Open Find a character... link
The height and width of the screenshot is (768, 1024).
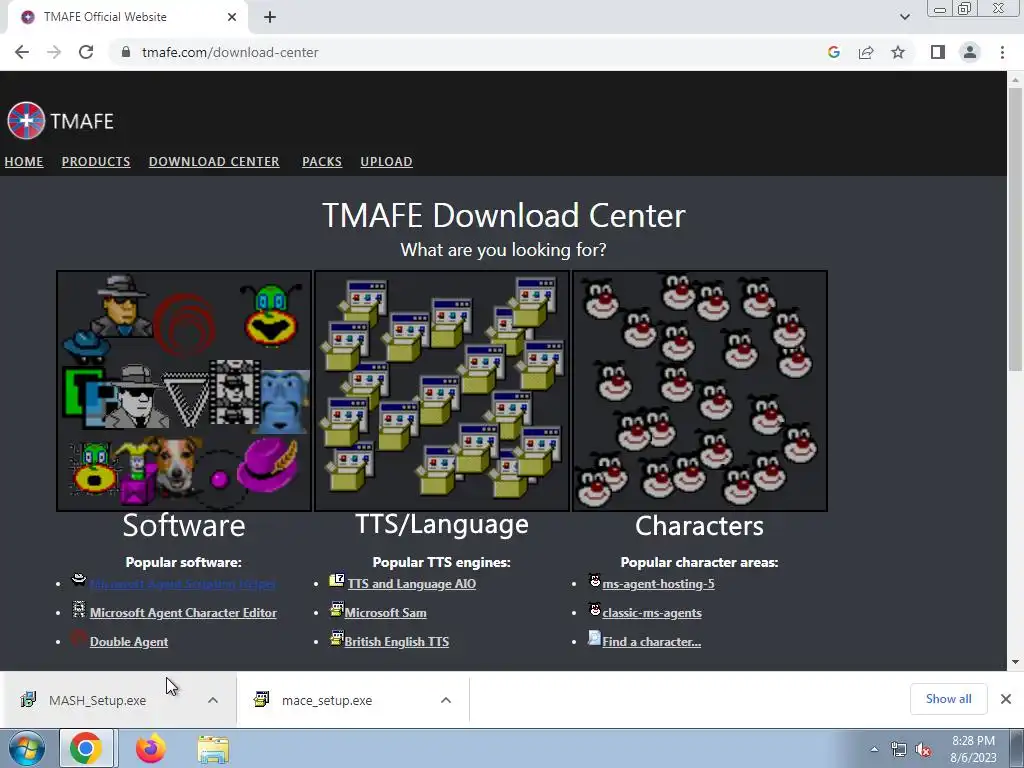click(x=651, y=642)
